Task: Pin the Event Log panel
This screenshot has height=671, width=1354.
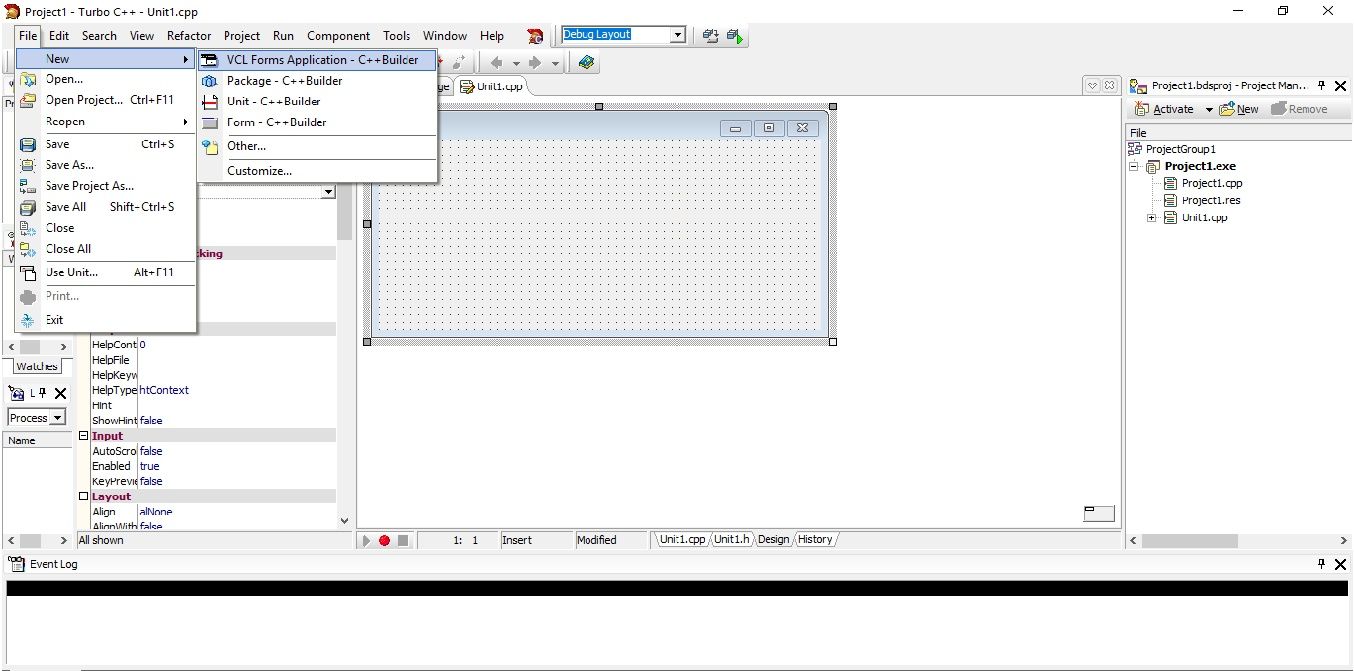Action: click(1321, 564)
